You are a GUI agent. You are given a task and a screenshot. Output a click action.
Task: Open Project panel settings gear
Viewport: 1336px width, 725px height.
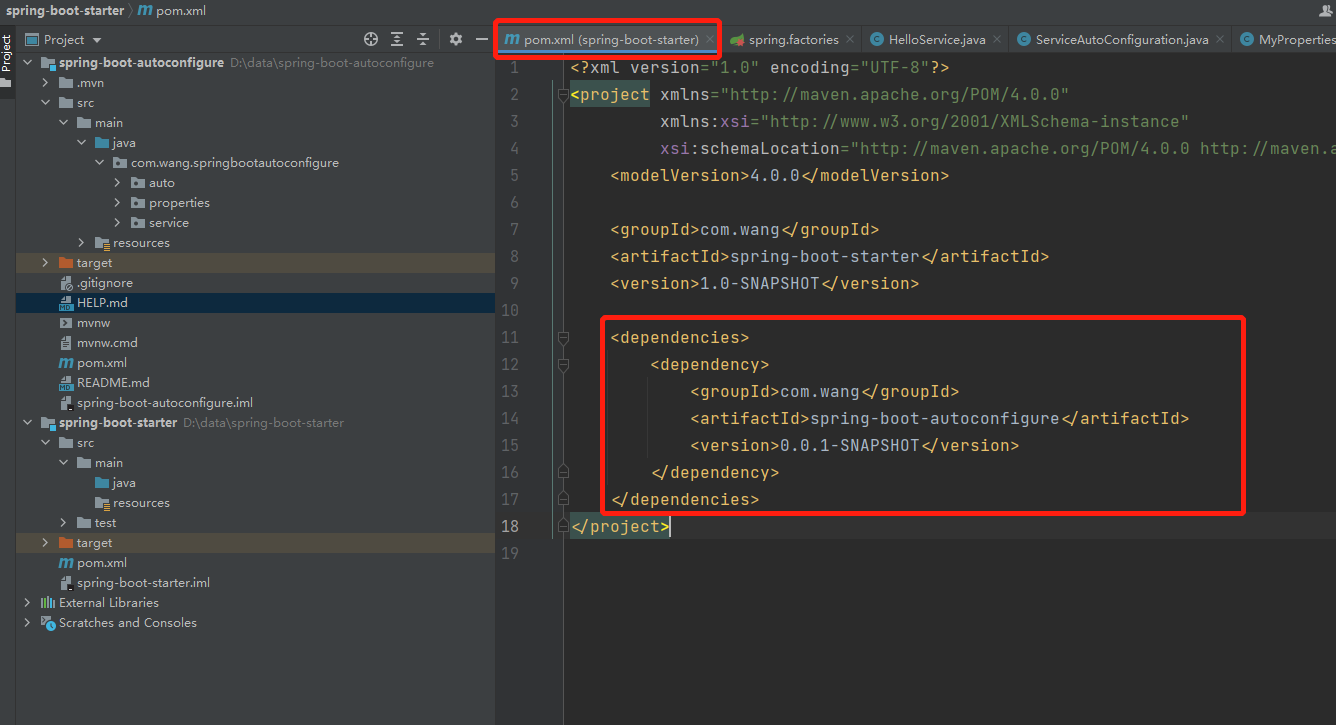click(456, 39)
